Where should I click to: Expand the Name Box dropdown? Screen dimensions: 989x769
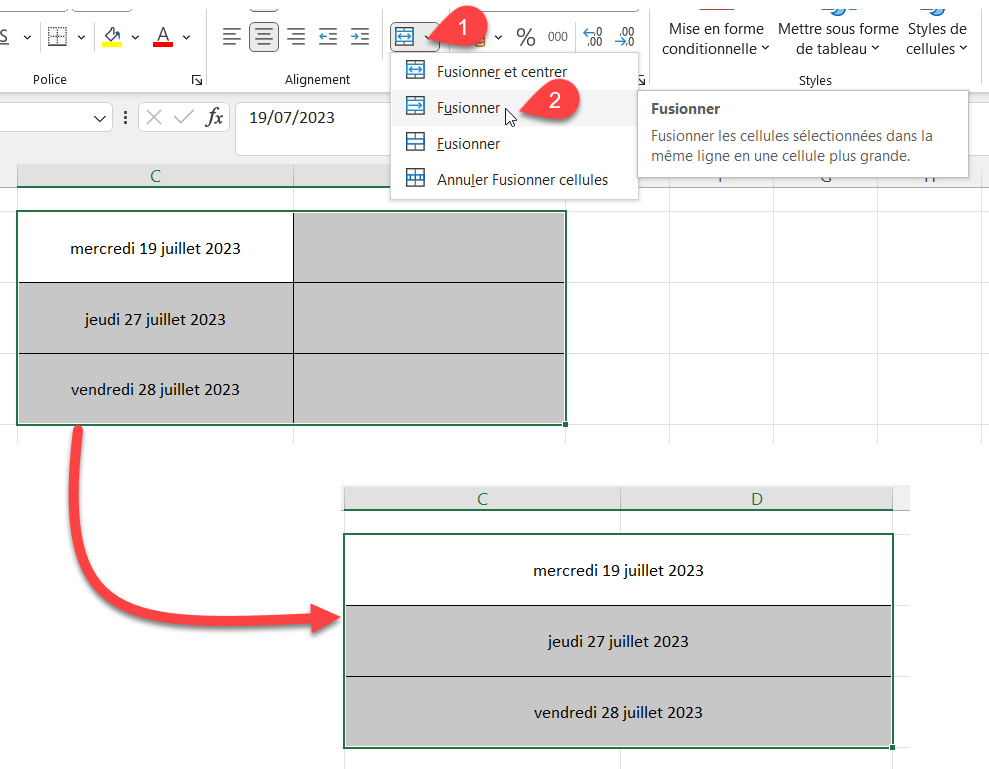pyautogui.click(x=101, y=118)
